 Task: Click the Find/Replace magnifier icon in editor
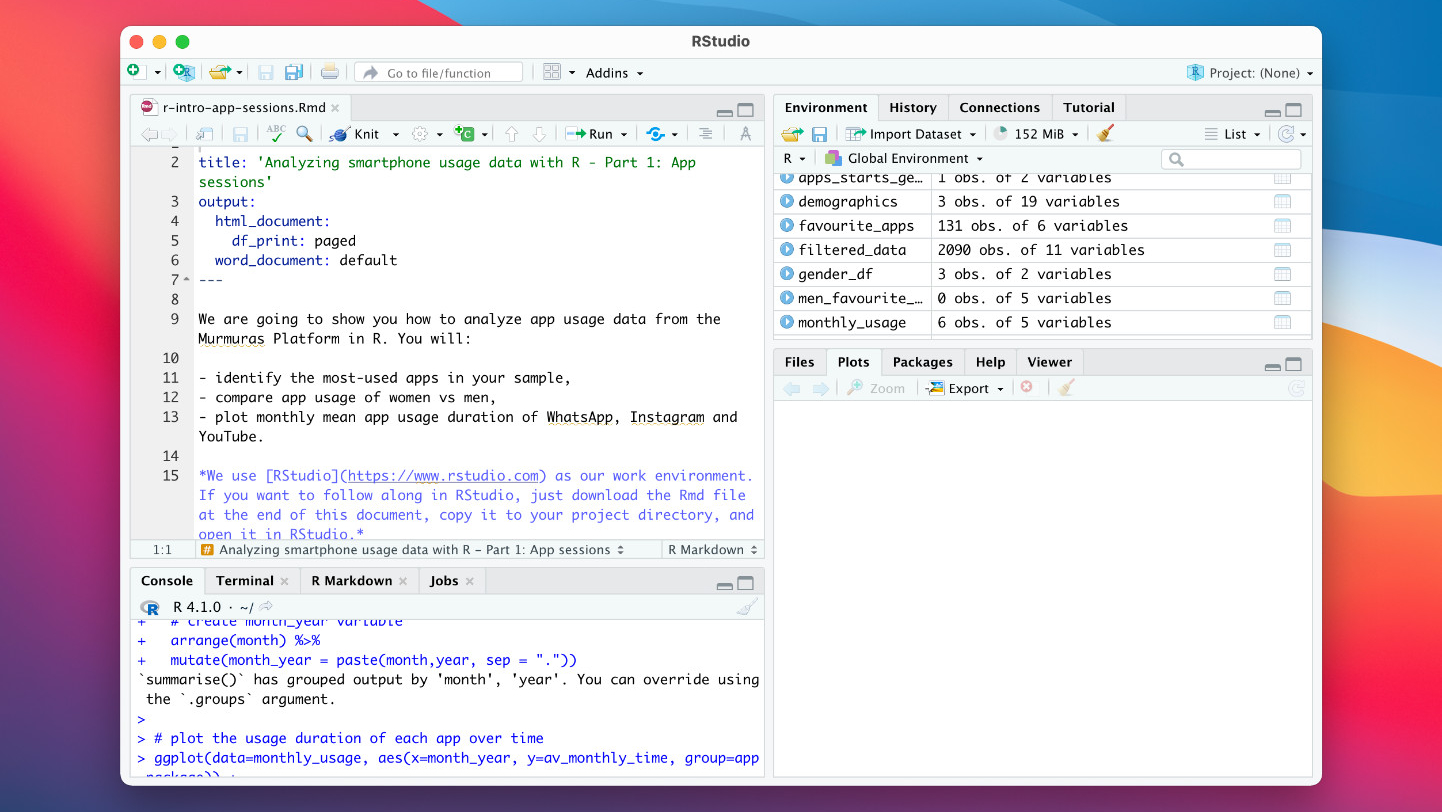coord(304,133)
